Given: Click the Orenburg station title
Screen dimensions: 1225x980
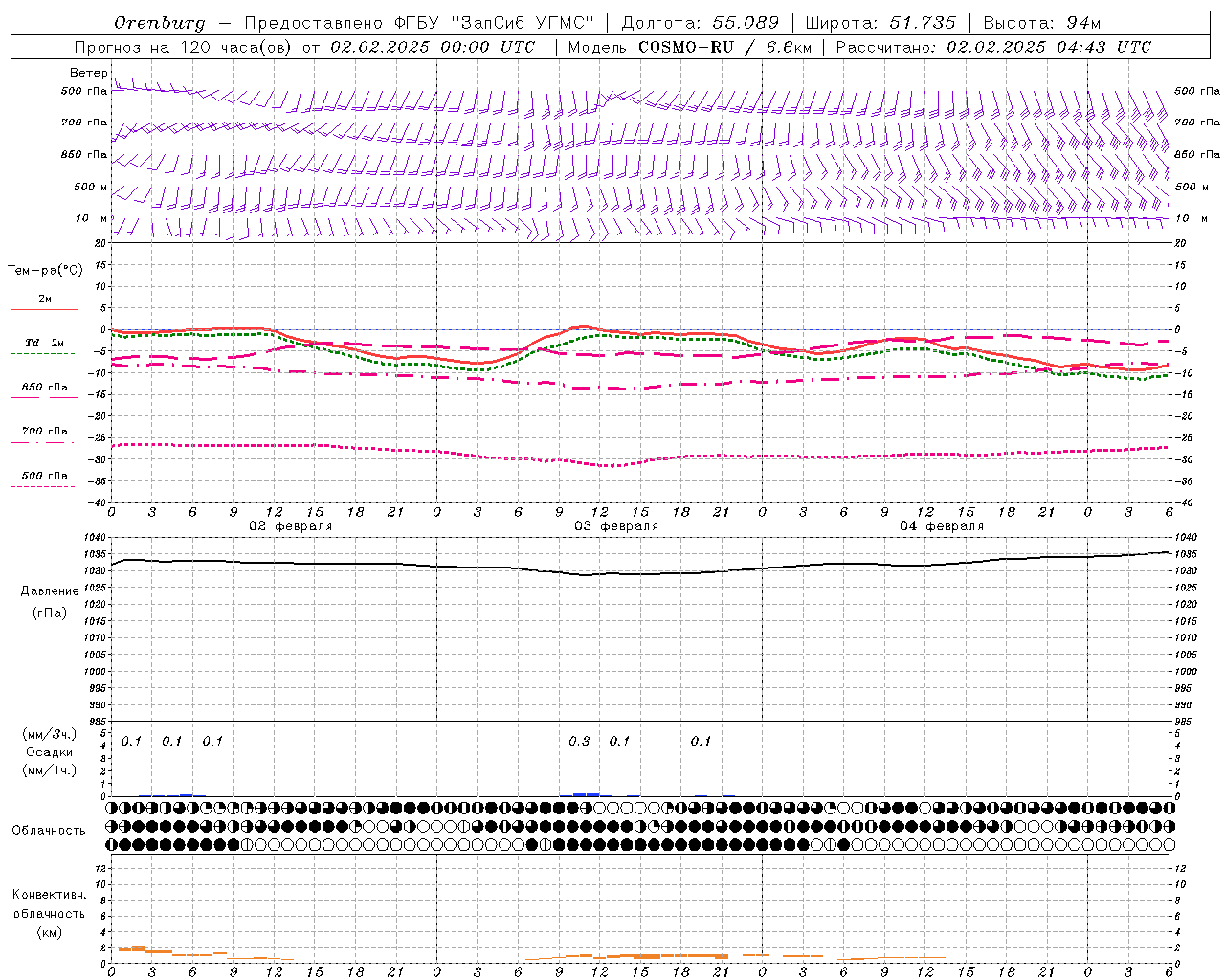Looking at the screenshot, I should click(159, 23).
